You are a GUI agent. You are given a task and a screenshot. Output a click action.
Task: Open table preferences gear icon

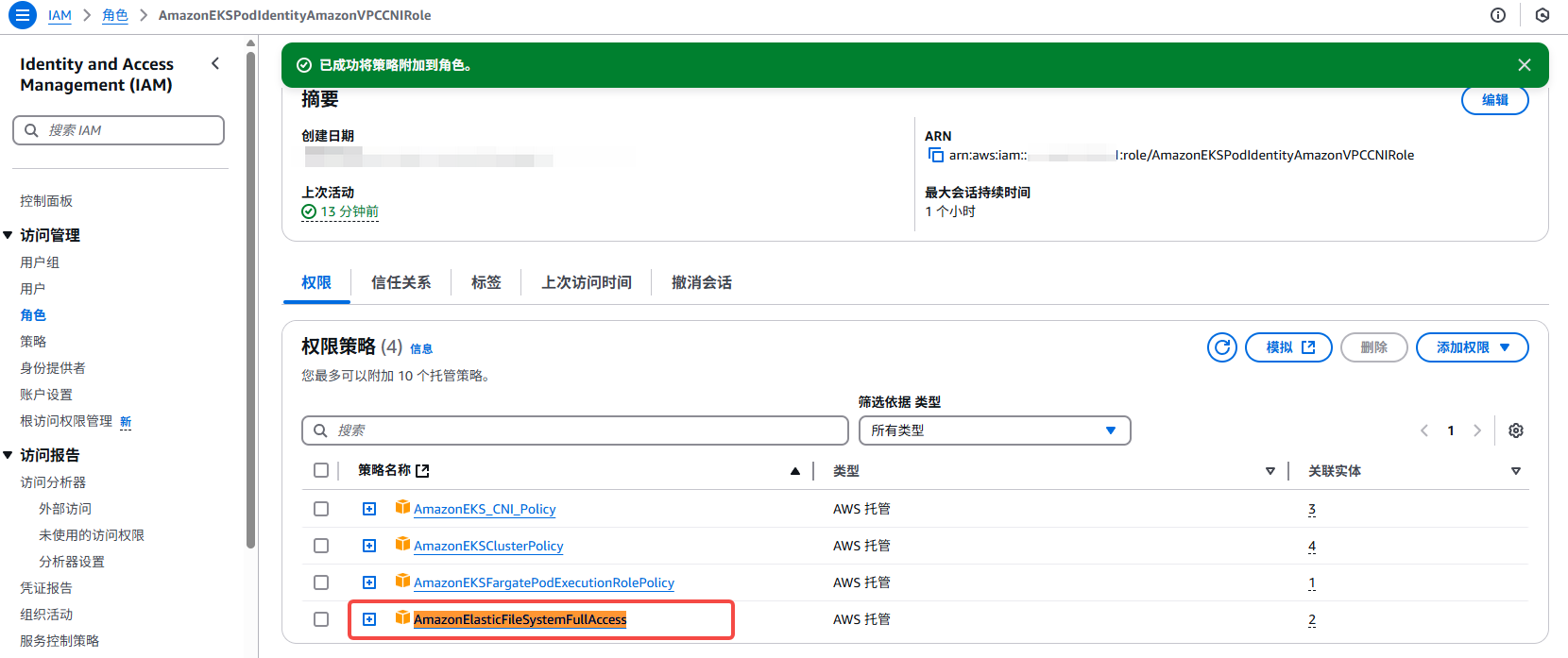pyautogui.click(x=1516, y=430)
